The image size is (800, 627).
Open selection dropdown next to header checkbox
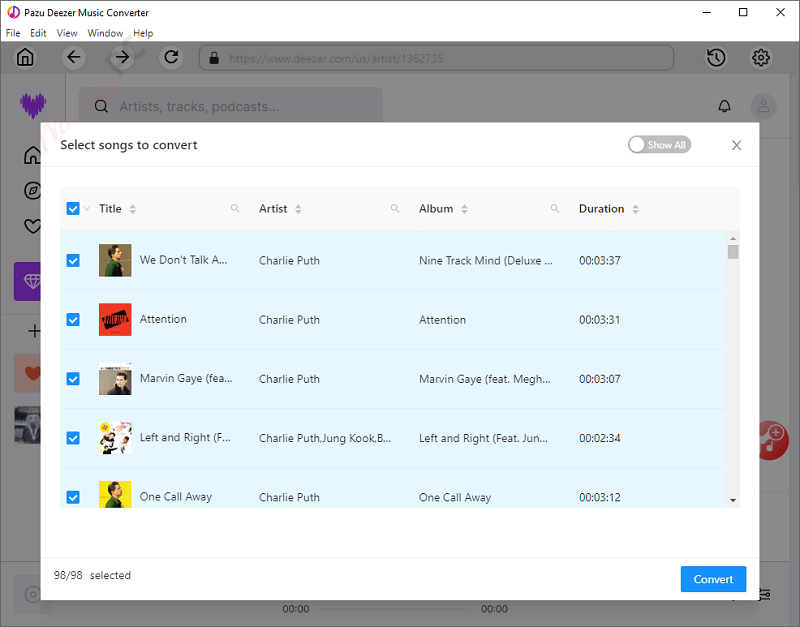click(x=87, y=208)
